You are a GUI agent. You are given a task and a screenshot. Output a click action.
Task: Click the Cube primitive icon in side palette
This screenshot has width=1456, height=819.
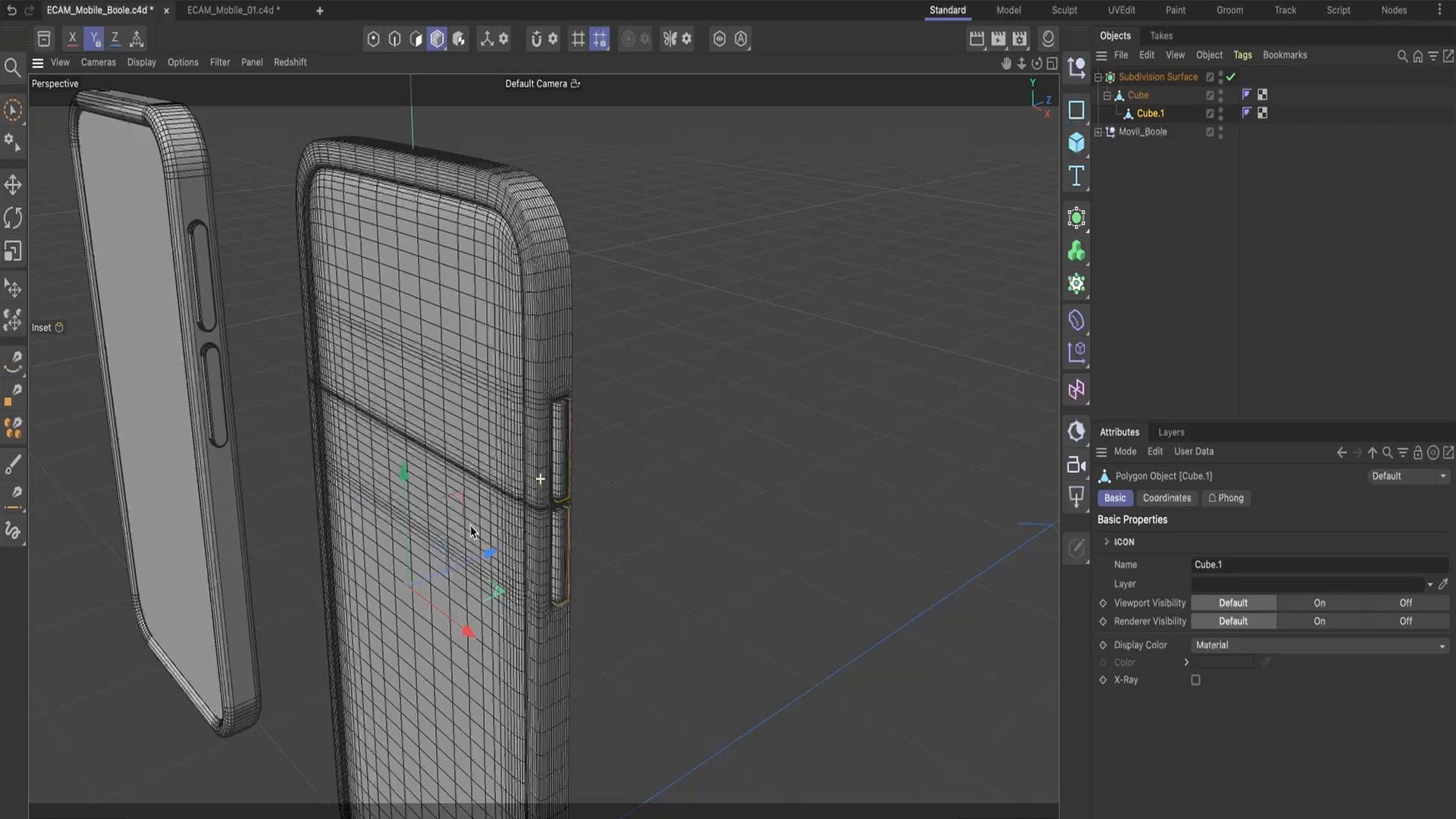pos(1076,143)
